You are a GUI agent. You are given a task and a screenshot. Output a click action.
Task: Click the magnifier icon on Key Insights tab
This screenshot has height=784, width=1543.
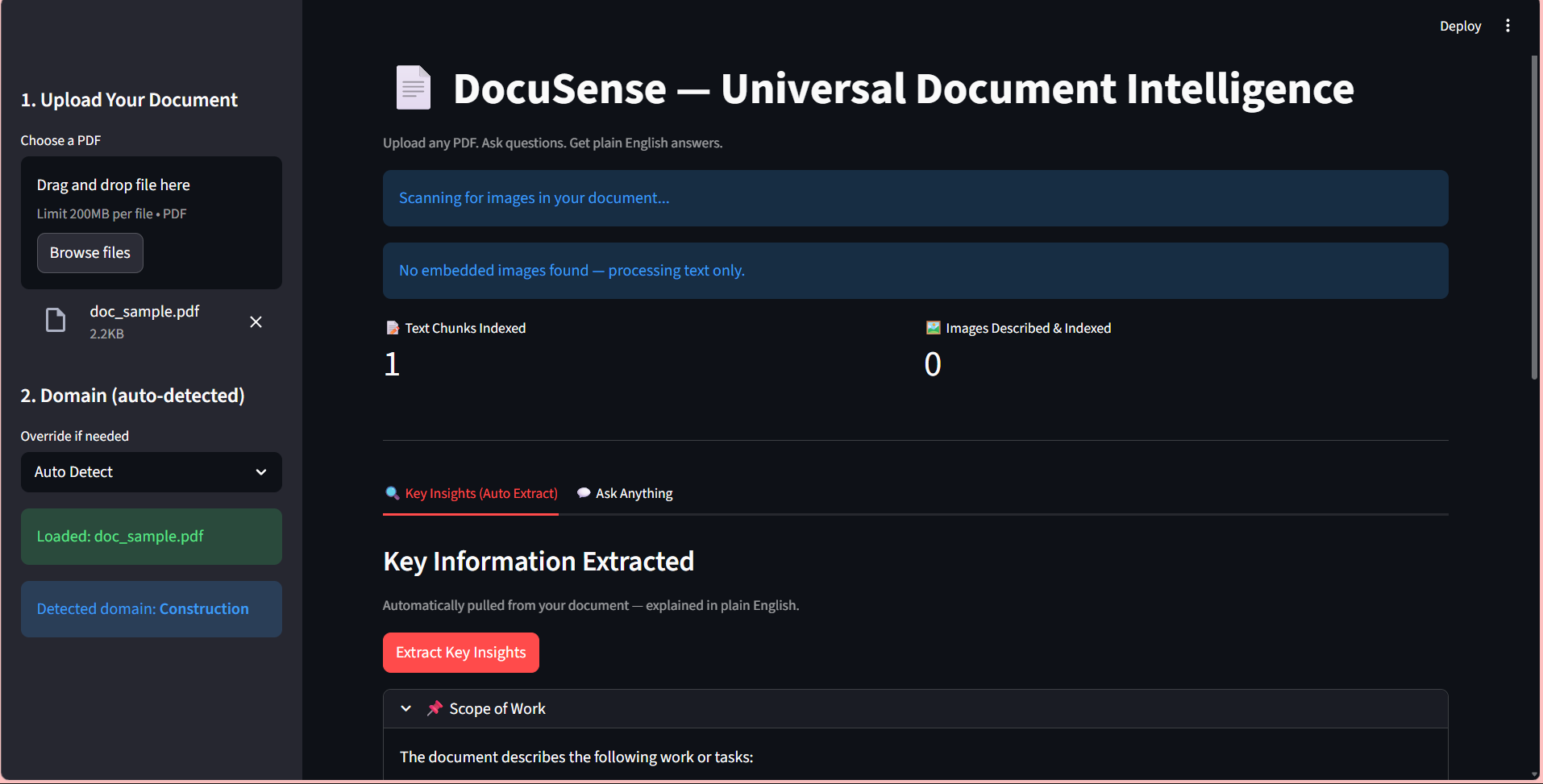pos(392,492)
